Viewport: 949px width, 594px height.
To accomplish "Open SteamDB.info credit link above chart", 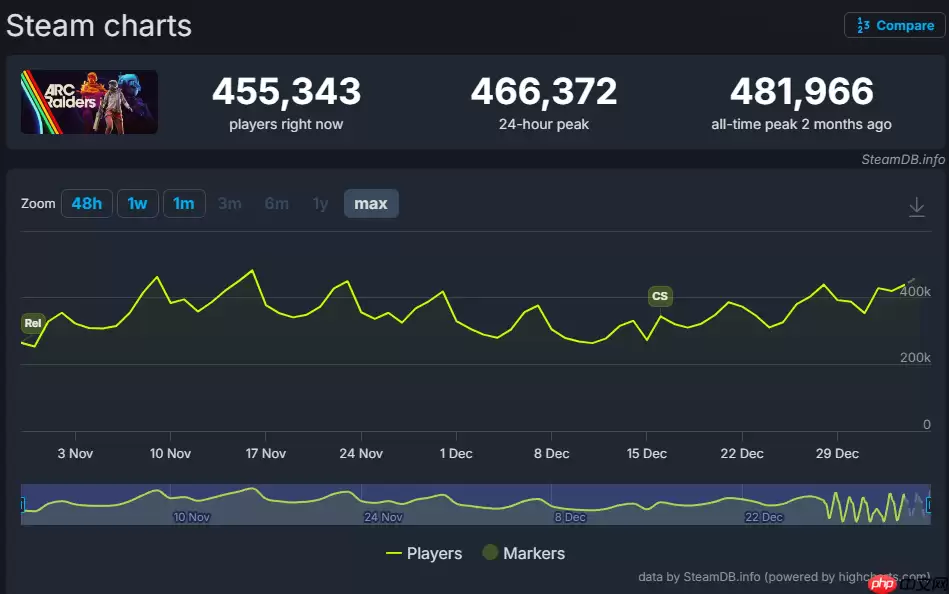I will tap(902, 159).
